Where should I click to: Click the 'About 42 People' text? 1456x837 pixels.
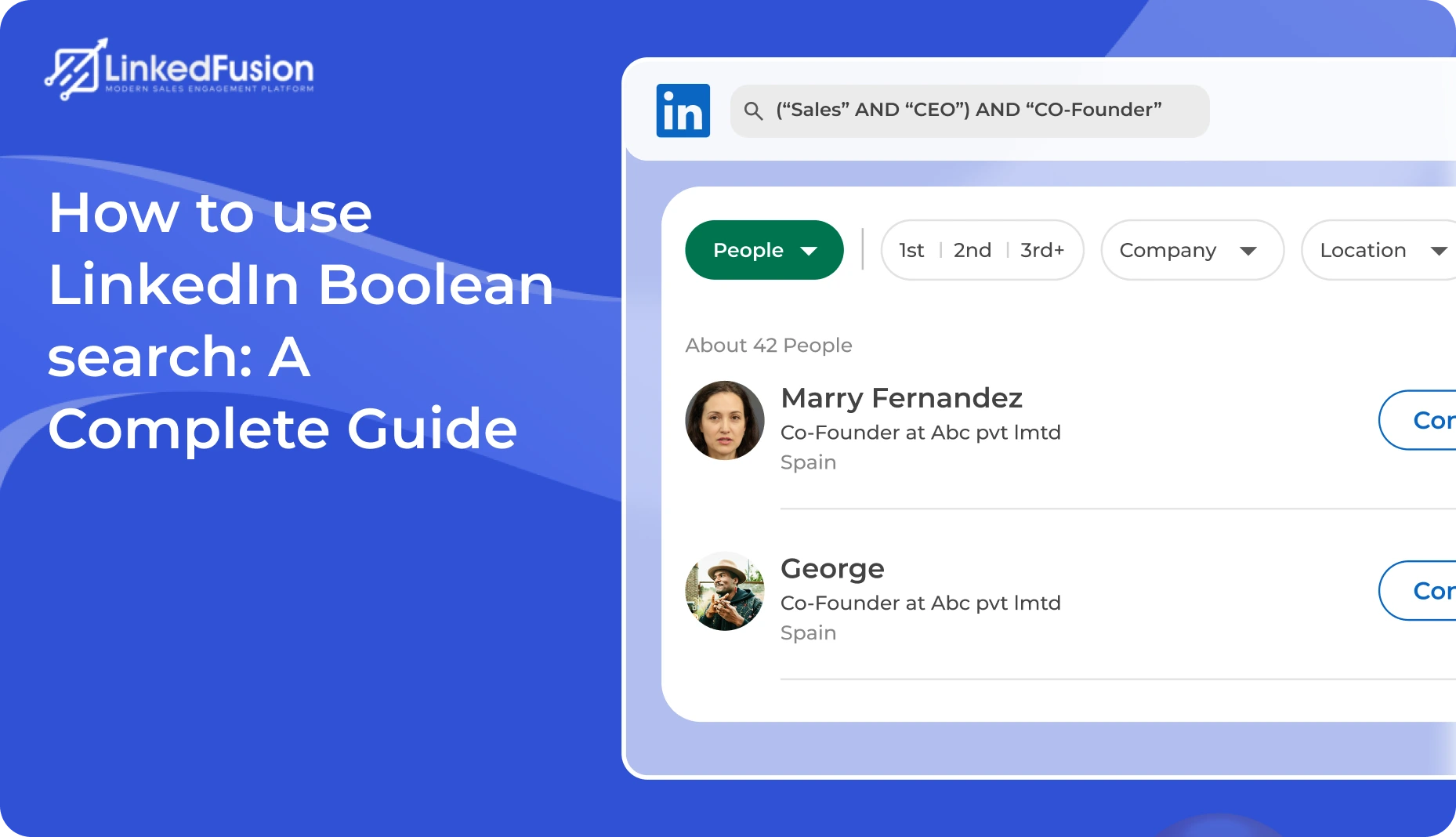pos(769,346)
